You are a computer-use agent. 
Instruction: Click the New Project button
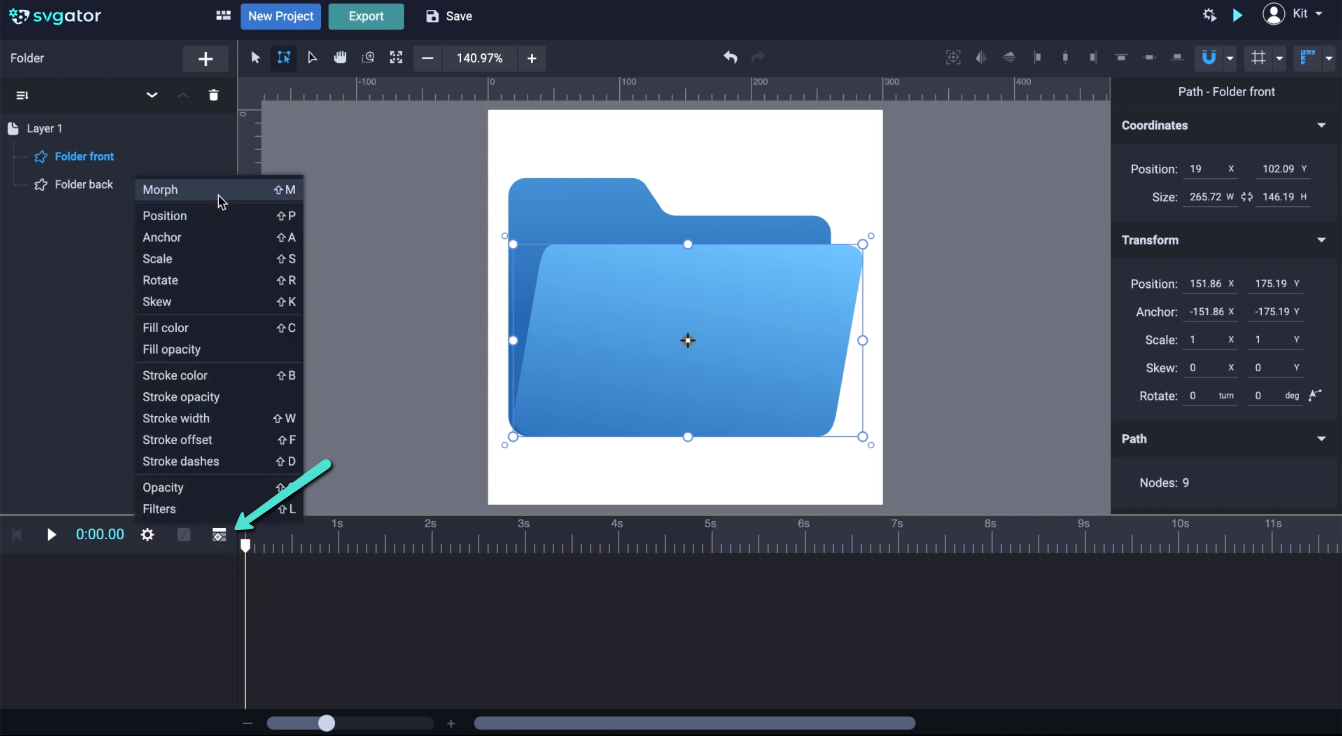coord(280,16)
